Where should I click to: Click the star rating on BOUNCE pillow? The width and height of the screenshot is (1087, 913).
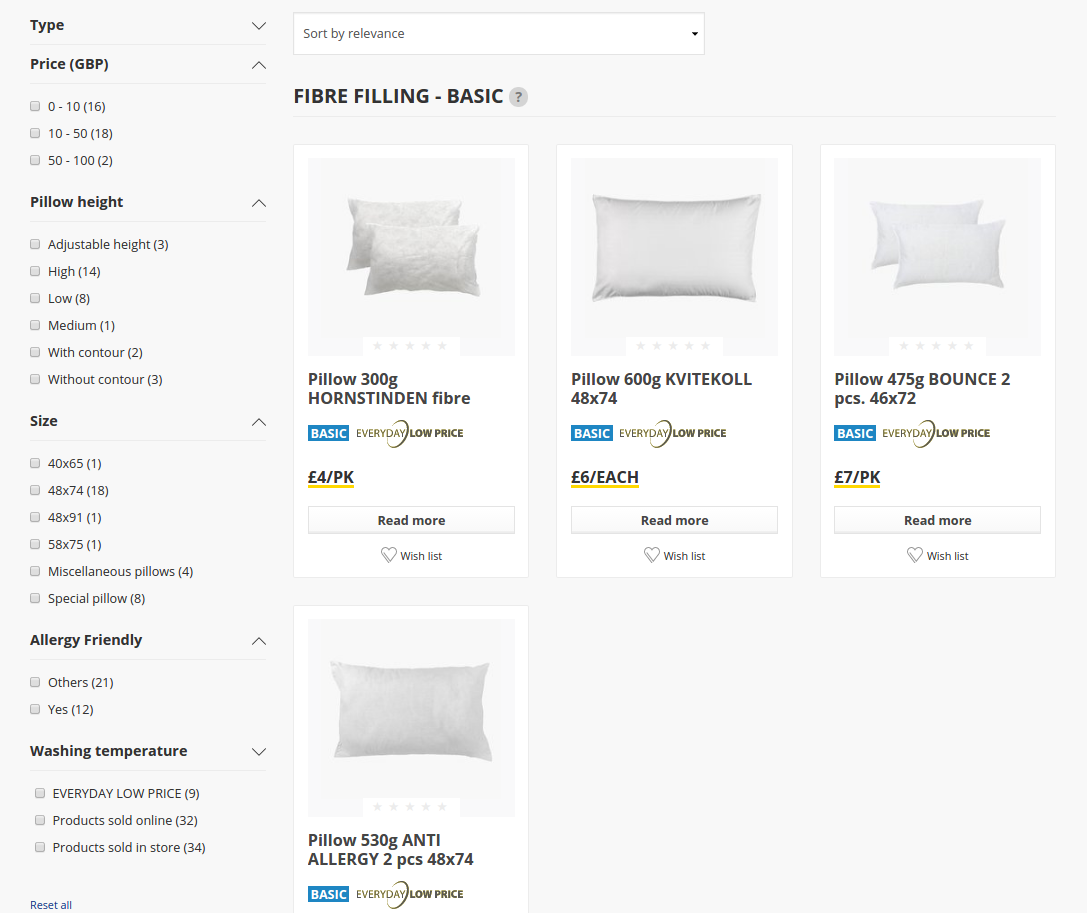(937, 345)
